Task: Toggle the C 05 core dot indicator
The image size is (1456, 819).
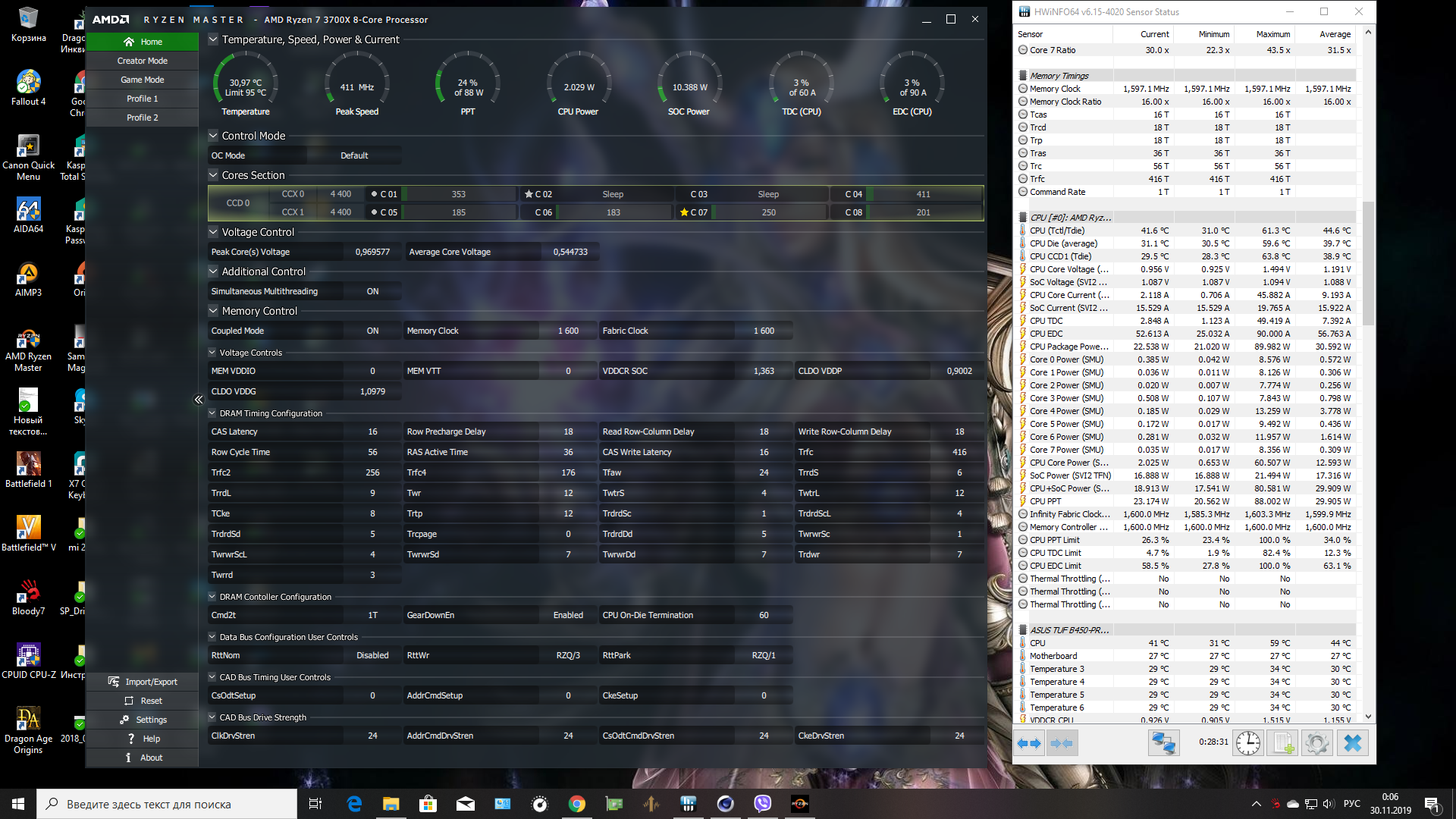Action: click(374, 212)
